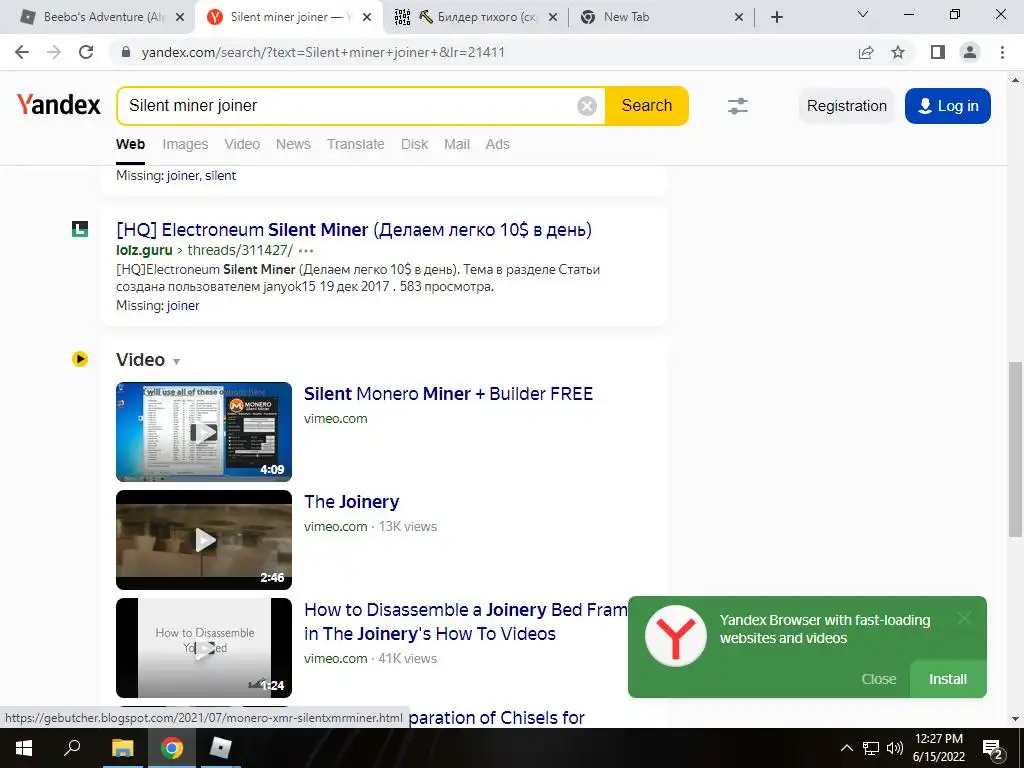Open a new browser tab
The height and width of the screenshot is (768, 1024).
click(x=776, y=17)
